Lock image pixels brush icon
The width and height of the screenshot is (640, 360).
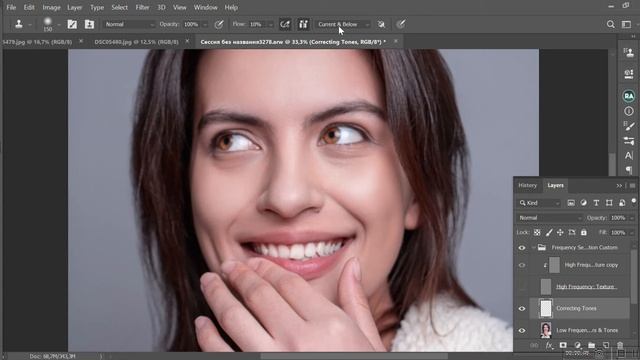[x=549, y=232]
